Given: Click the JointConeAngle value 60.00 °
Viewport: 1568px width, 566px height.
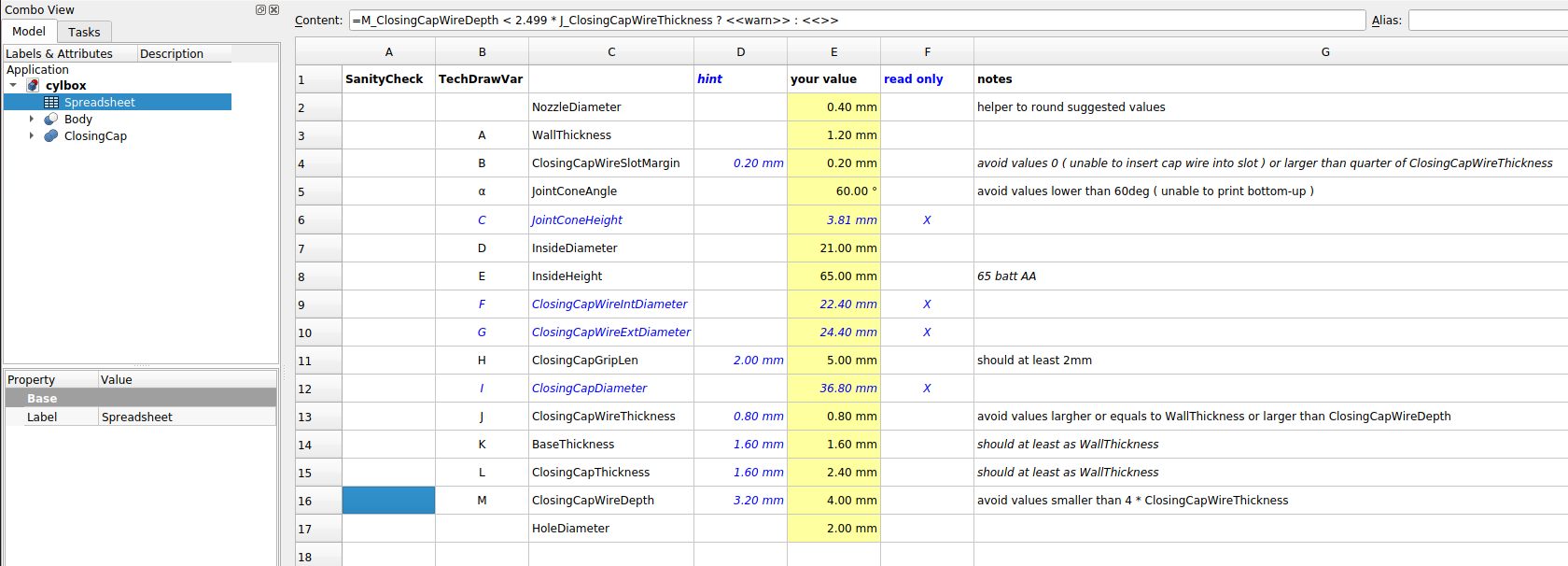Looking at the screenshot, I should pos(833,191).
